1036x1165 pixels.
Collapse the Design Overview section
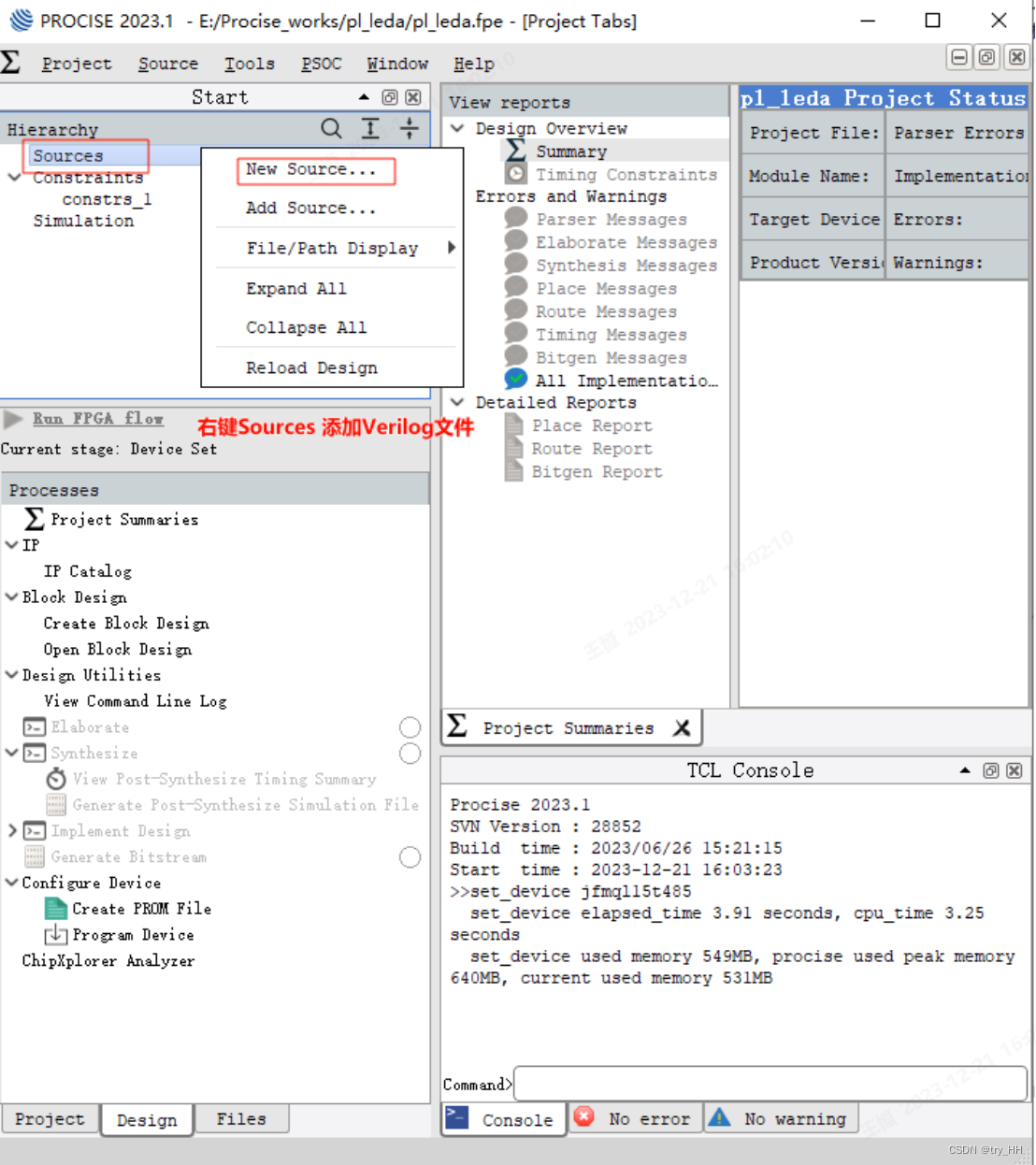(x=457, y=128)
